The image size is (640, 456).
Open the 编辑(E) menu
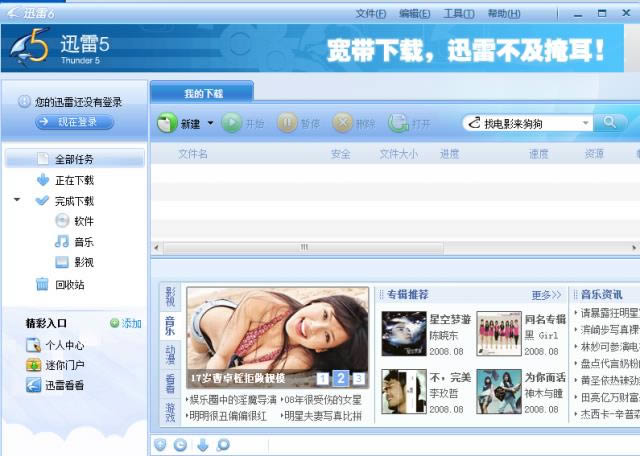pyautogui.click(x=414, y=14)
